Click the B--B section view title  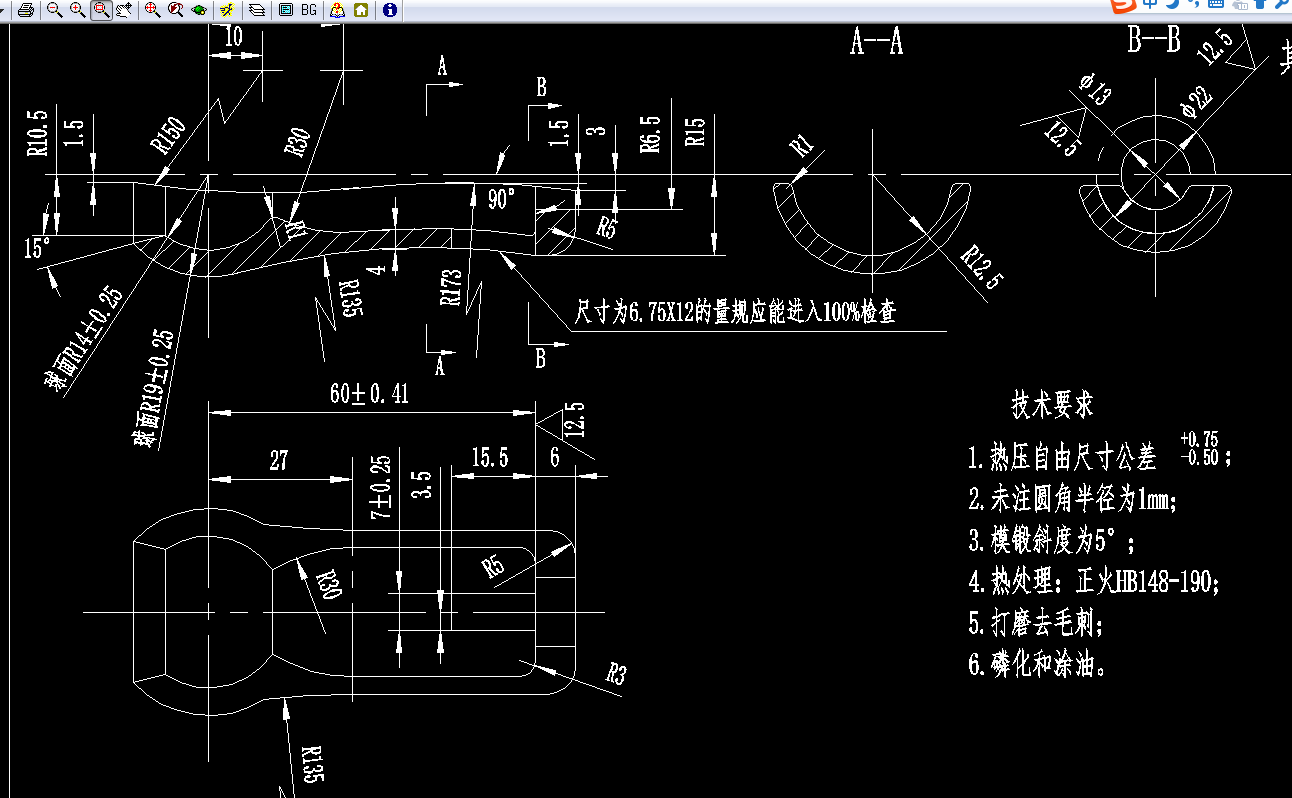[x=1154, y=41]
